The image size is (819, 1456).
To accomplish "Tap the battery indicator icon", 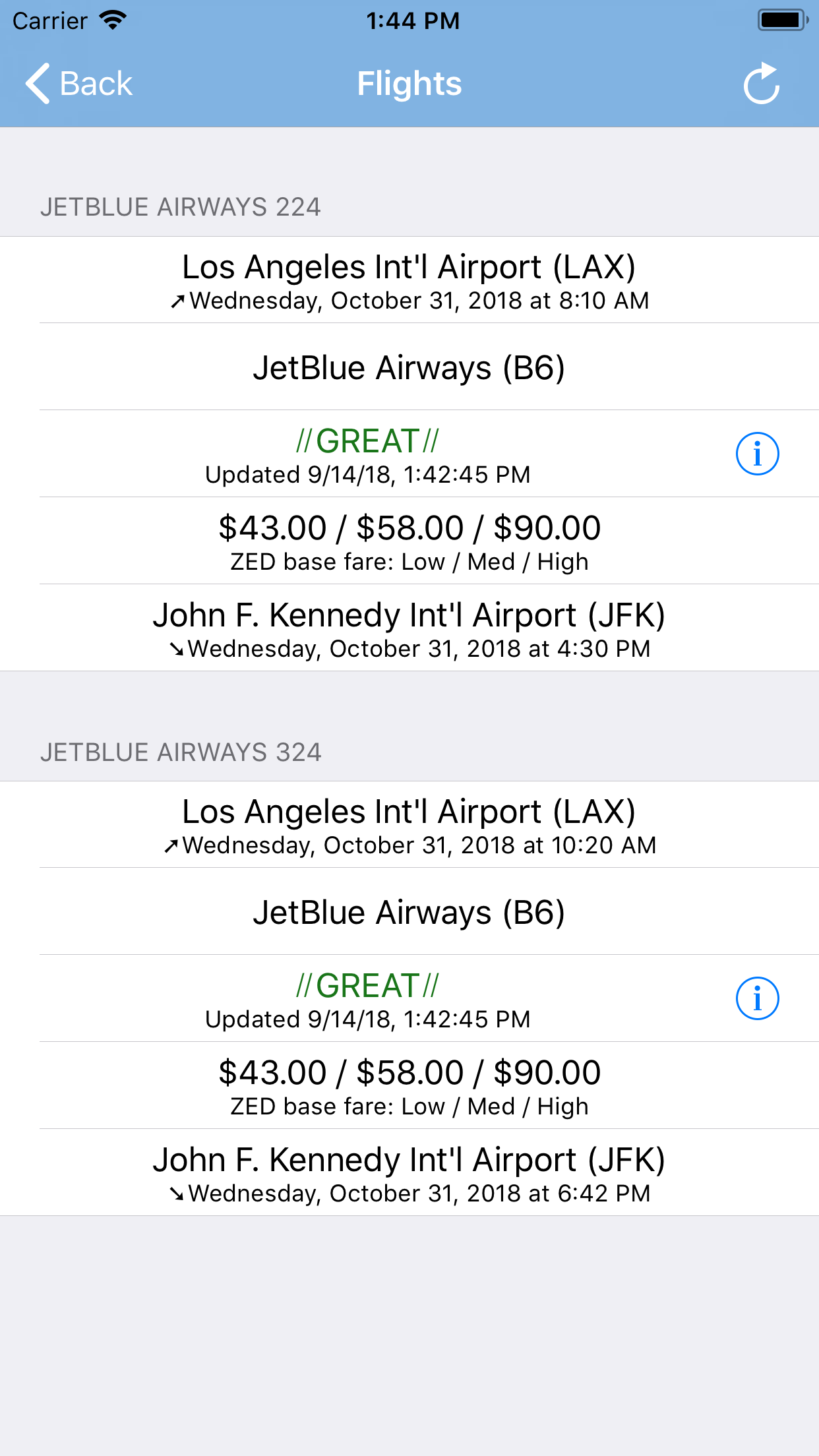I will point(783,20).
